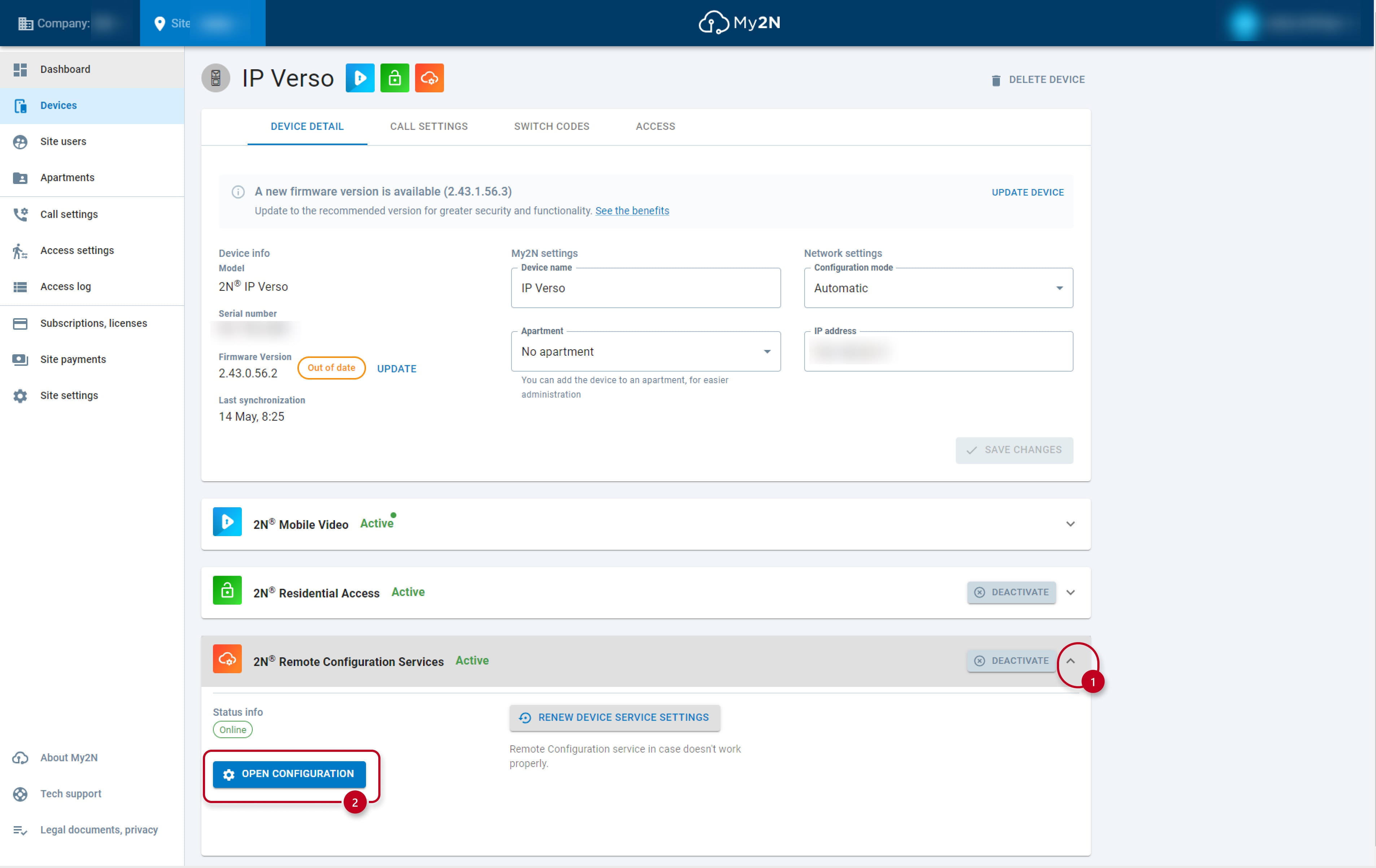The height and width of the screenshot is (868, 1376).
Task: Click the grey device avatar beside IP Verso title
Action: 215,78
